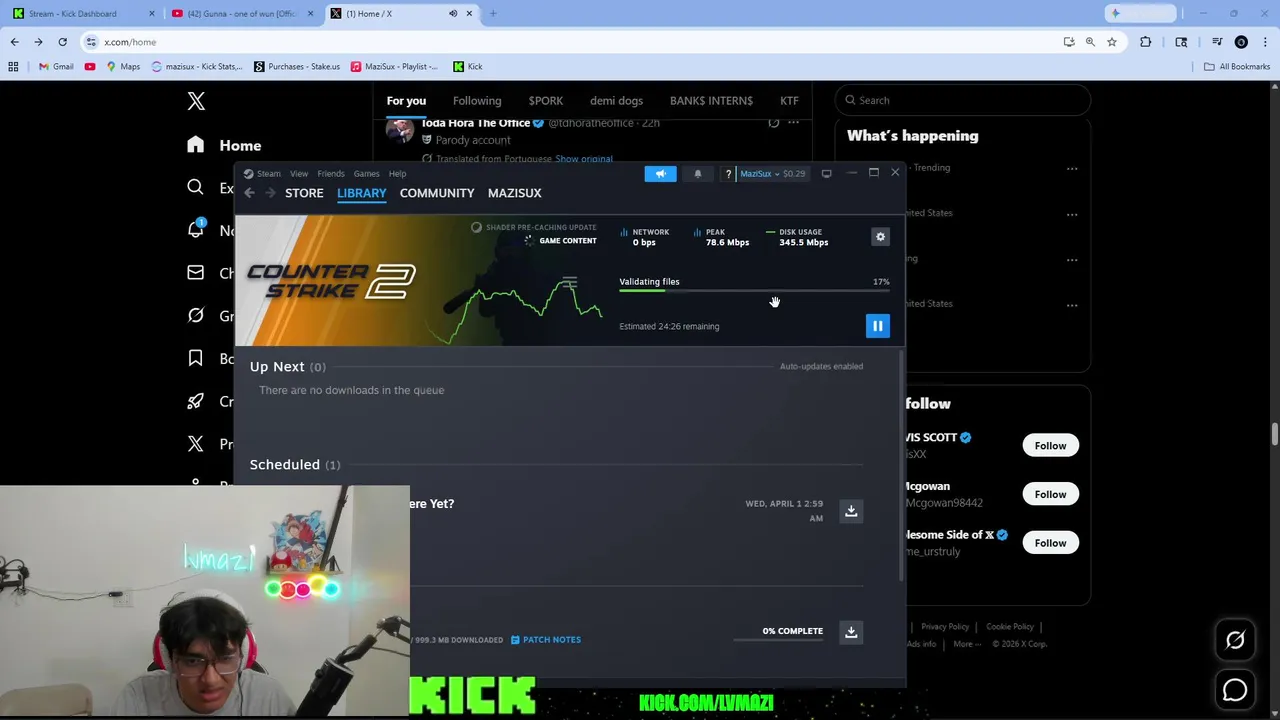This screenshot has width=1280, height=720.
Task: Select For you tab on X
Action: click(x=406, y=101)
